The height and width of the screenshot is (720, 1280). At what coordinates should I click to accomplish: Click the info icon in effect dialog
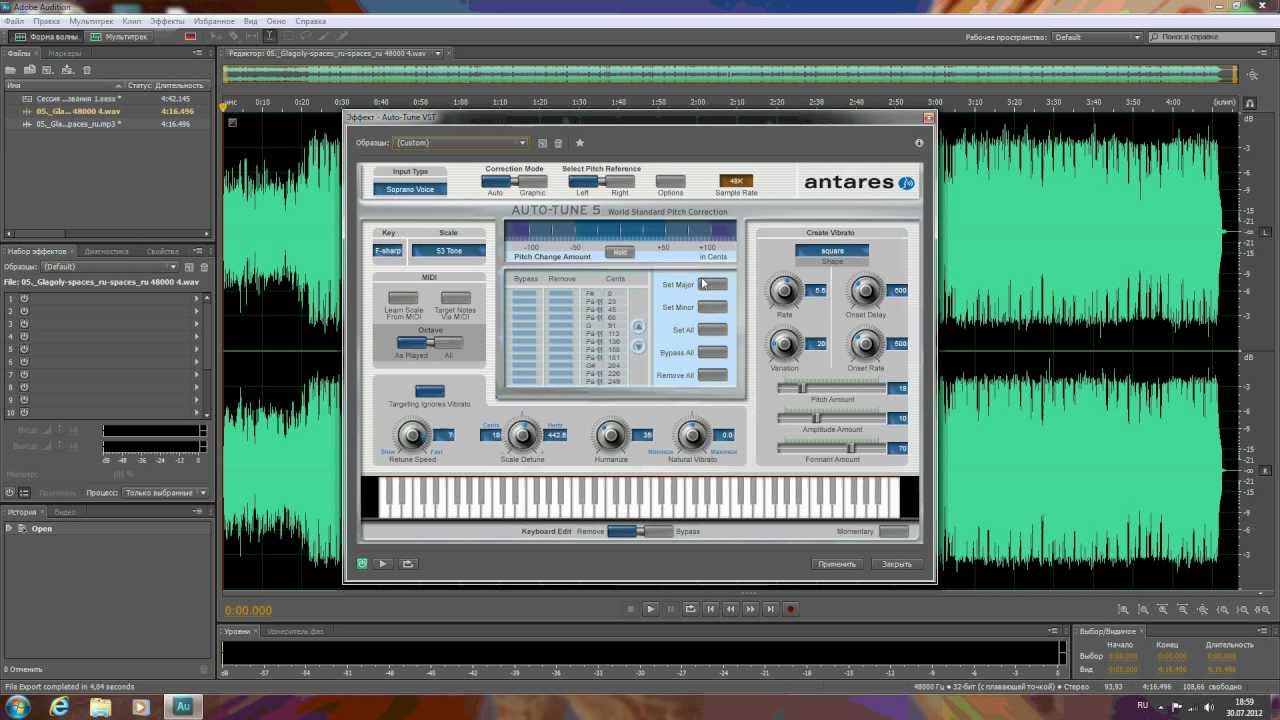click(x=919, y=143)
